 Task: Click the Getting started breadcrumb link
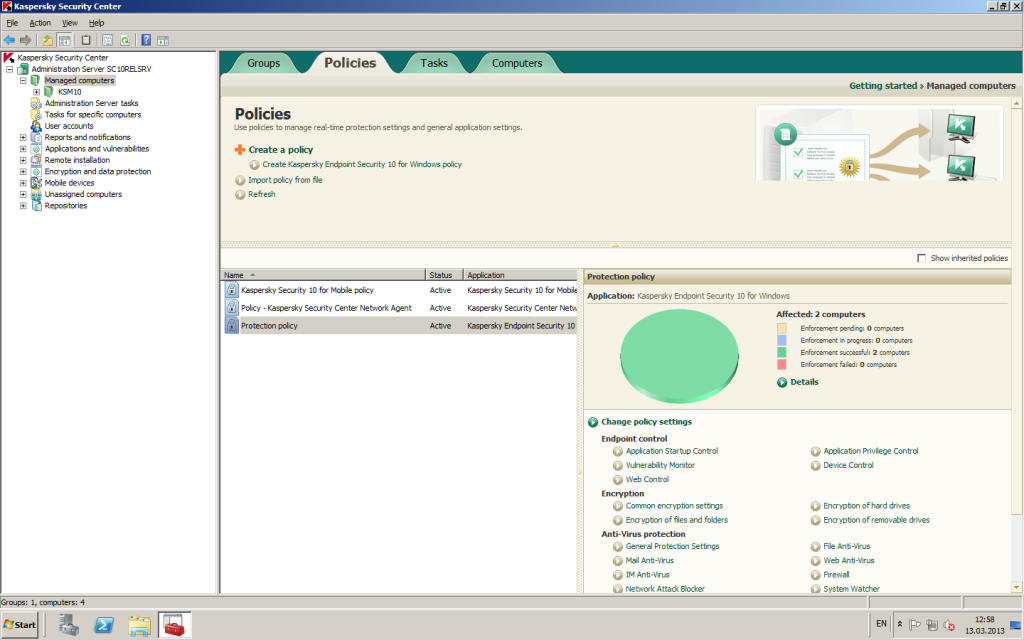point(883,86)
